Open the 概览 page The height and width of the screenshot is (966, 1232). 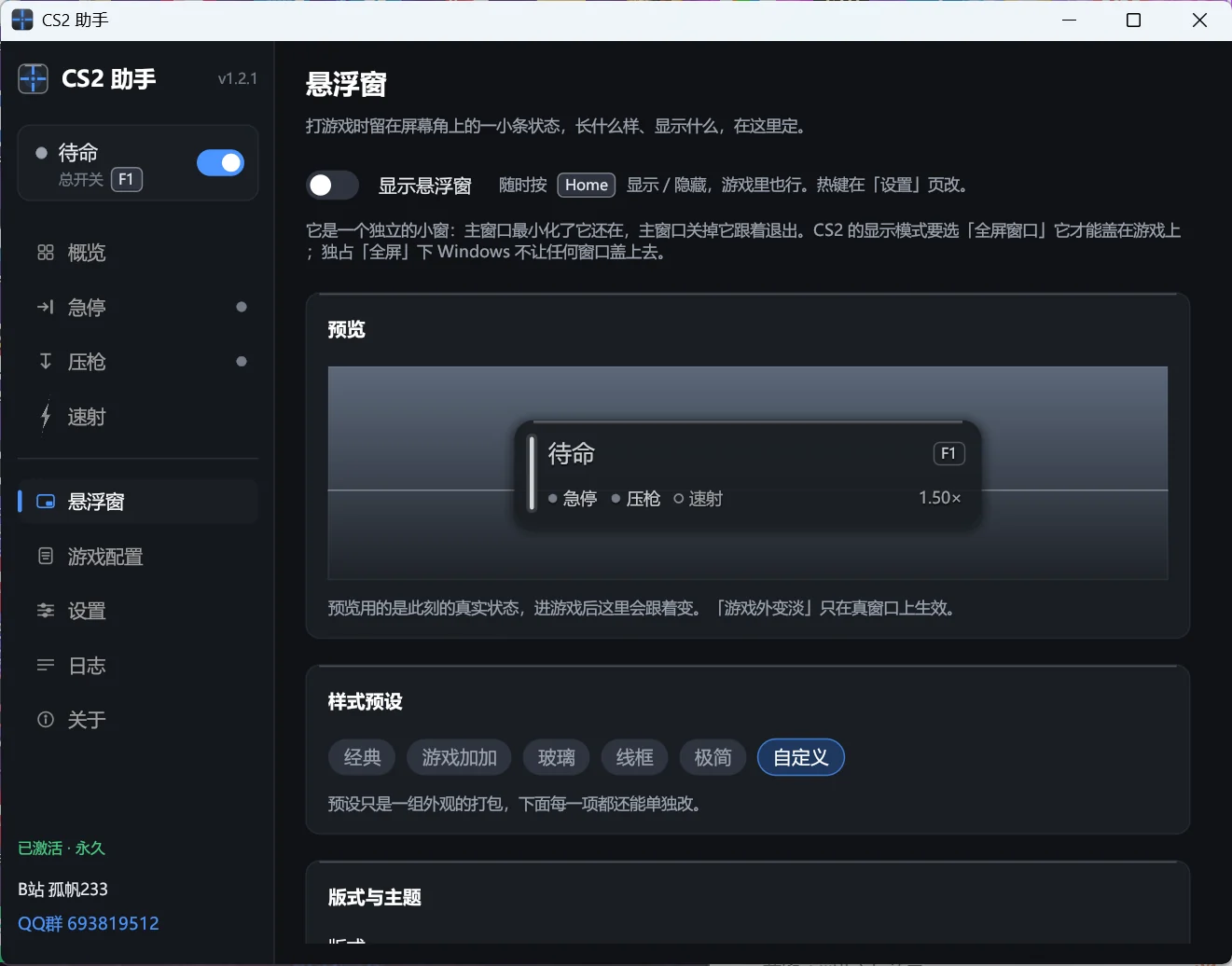tap(138, 253)
